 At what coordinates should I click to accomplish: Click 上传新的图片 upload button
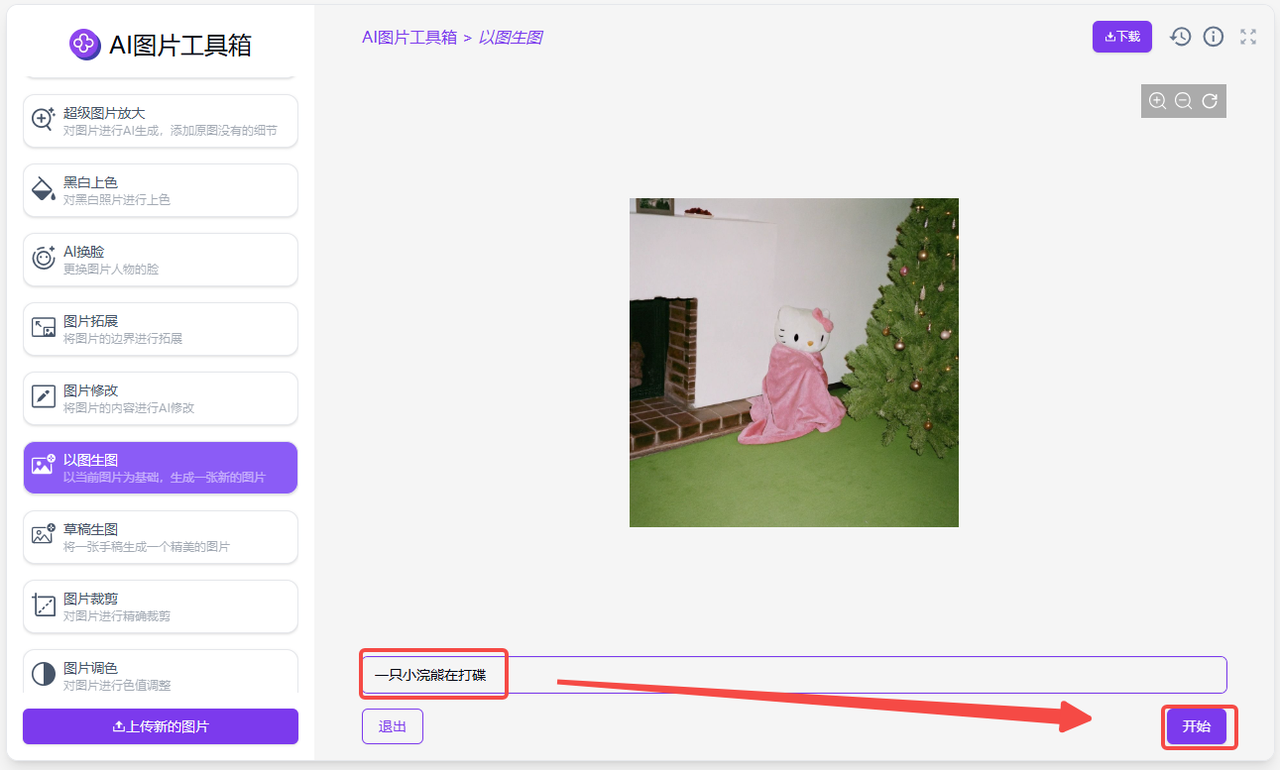161,726
